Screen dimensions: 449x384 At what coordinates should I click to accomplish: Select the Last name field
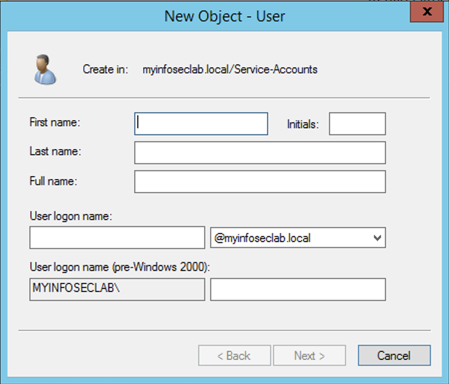point(260,153)
